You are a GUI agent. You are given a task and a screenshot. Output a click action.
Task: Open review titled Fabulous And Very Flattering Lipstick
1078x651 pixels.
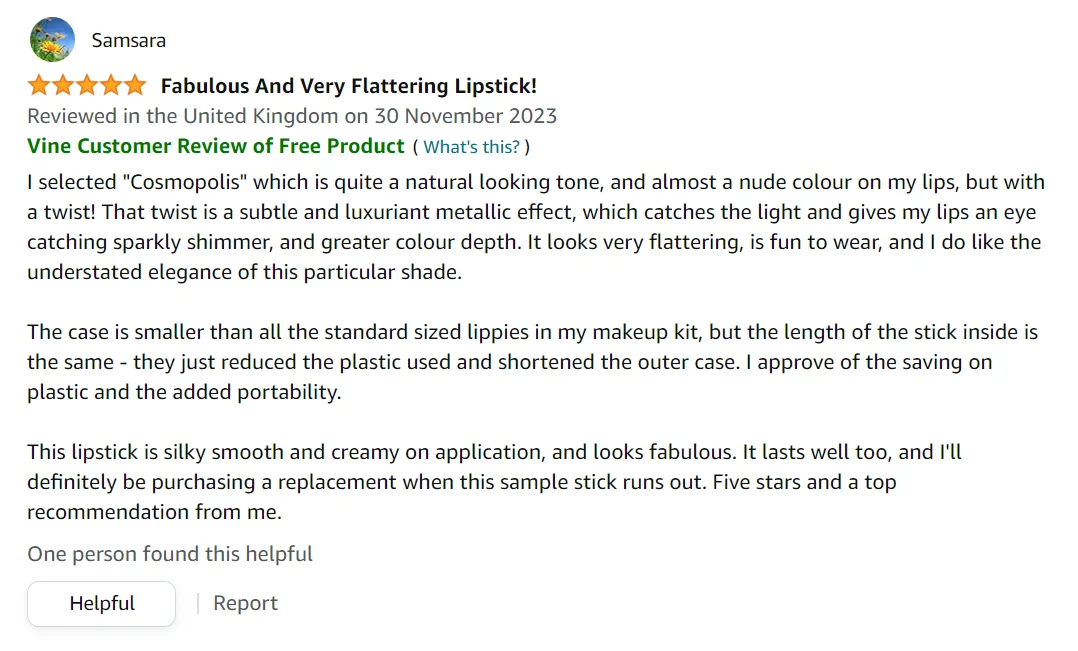(x=348, y=87)
